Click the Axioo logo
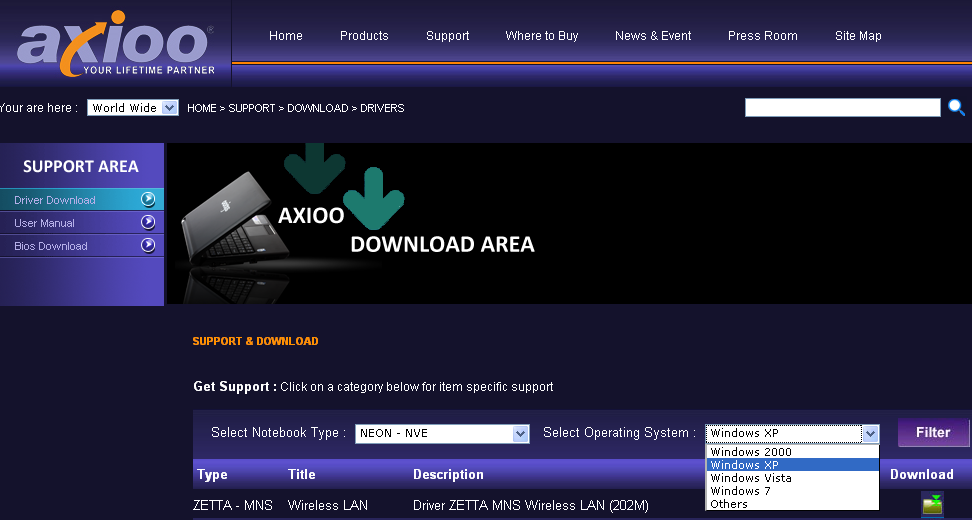 pos(116,43)
